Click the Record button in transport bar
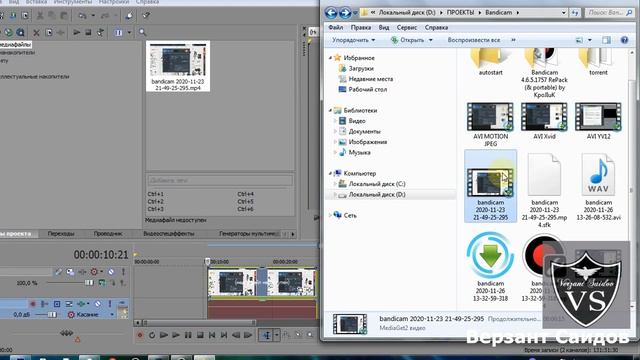Screen dimensions: 640x360 (x=140, y=335)
